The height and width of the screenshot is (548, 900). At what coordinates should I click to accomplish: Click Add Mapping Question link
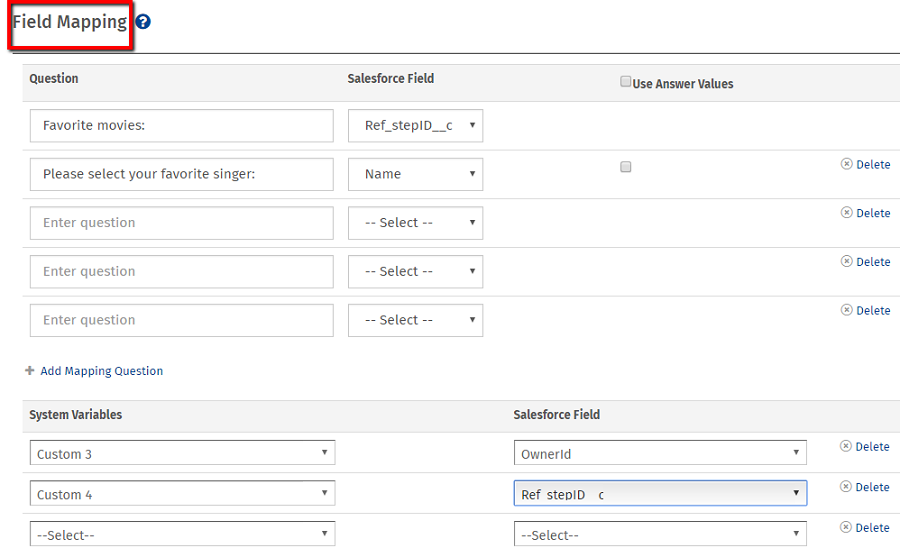[101, 371]
